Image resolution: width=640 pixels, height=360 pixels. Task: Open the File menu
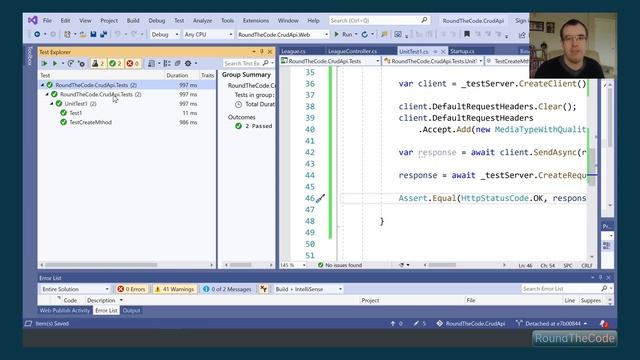click(x=47, y=20)
